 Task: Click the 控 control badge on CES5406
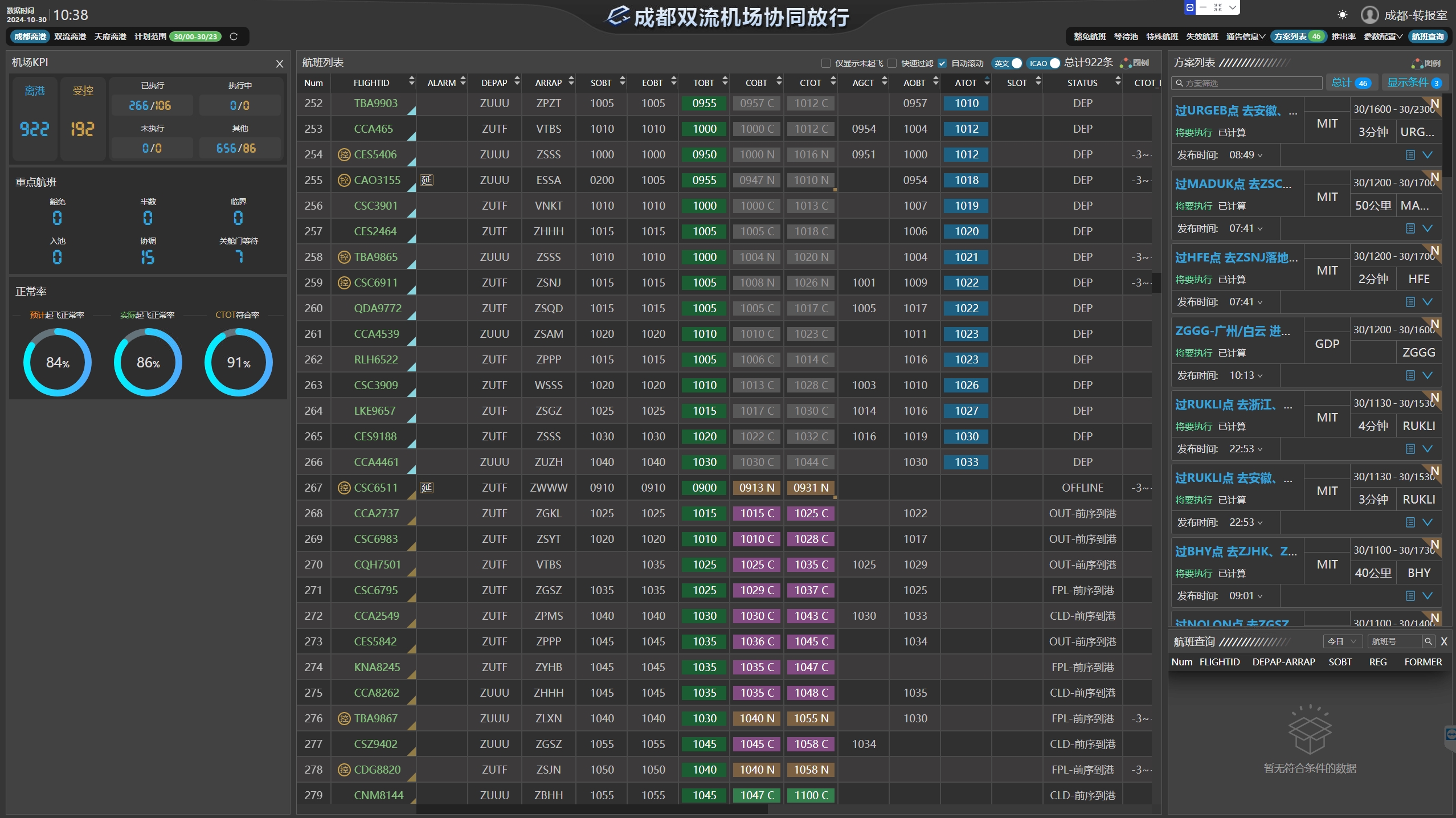(344, 154)
